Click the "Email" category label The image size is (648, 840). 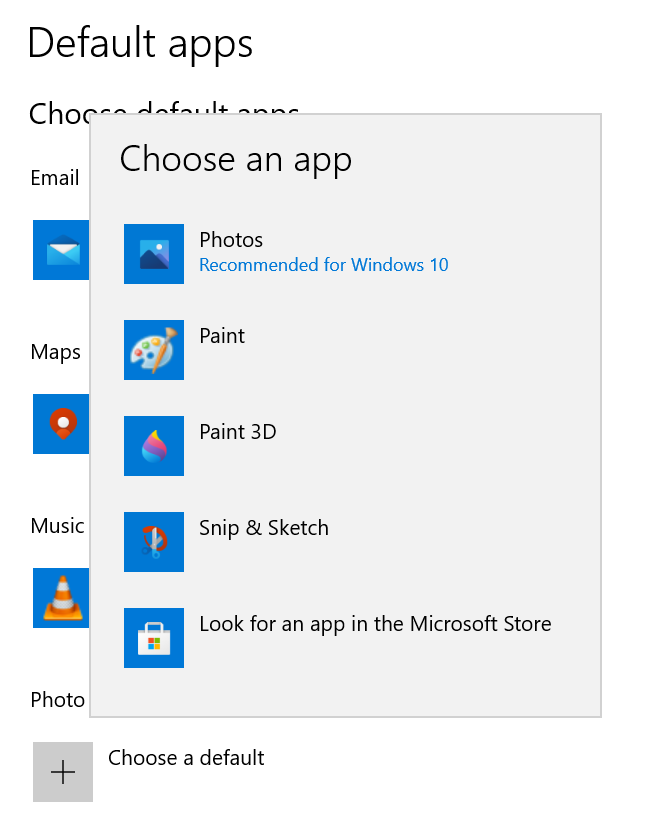[55, 178]
